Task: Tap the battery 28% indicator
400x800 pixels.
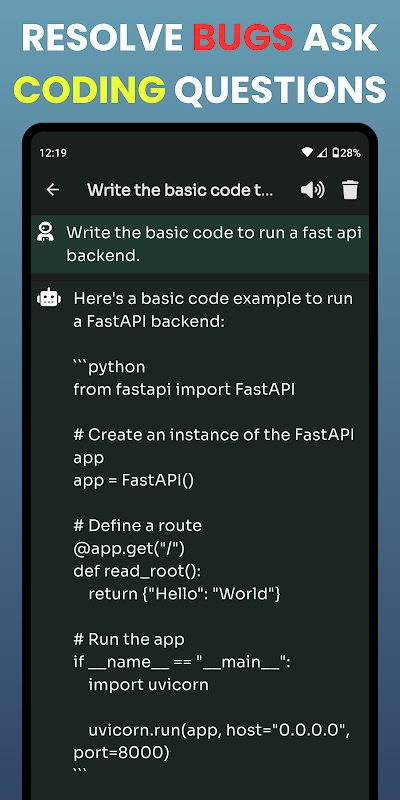Action: pos(346,152)
